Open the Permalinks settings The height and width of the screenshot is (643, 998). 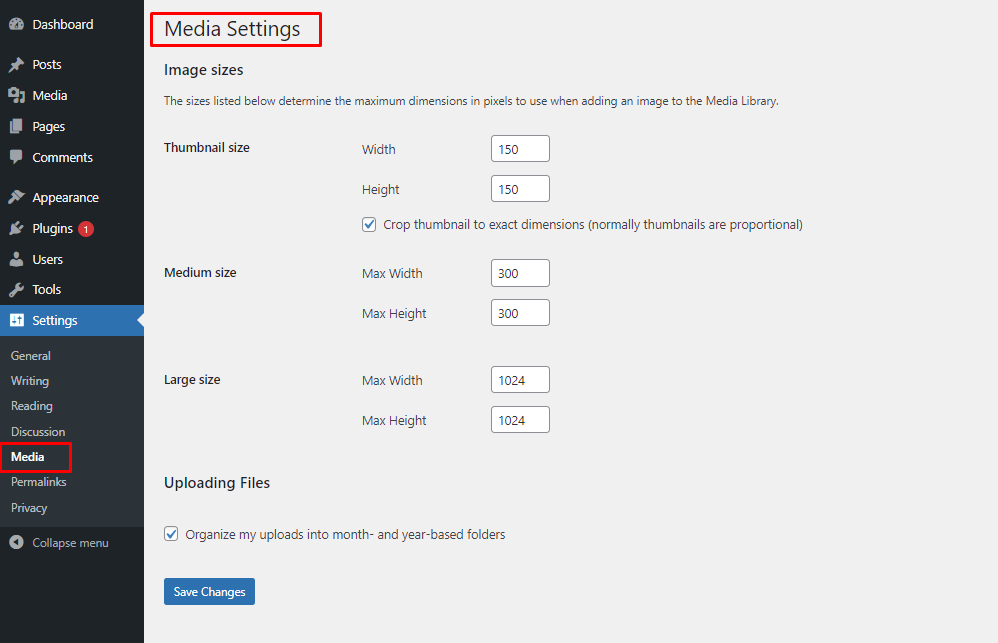click(x=38, y=481)
